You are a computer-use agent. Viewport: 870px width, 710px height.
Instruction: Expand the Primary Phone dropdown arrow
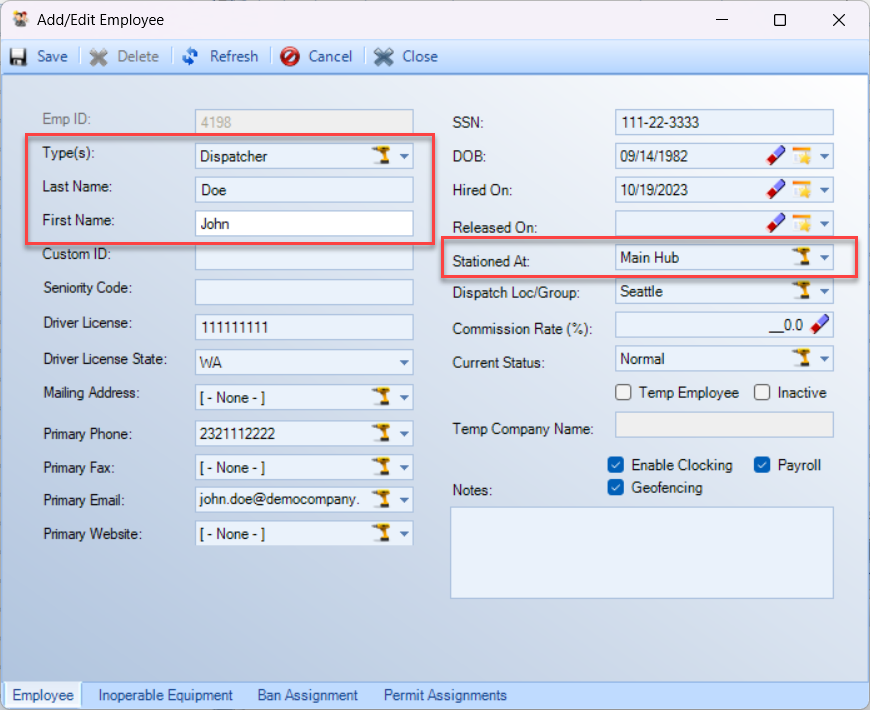(x=404, y=434)
